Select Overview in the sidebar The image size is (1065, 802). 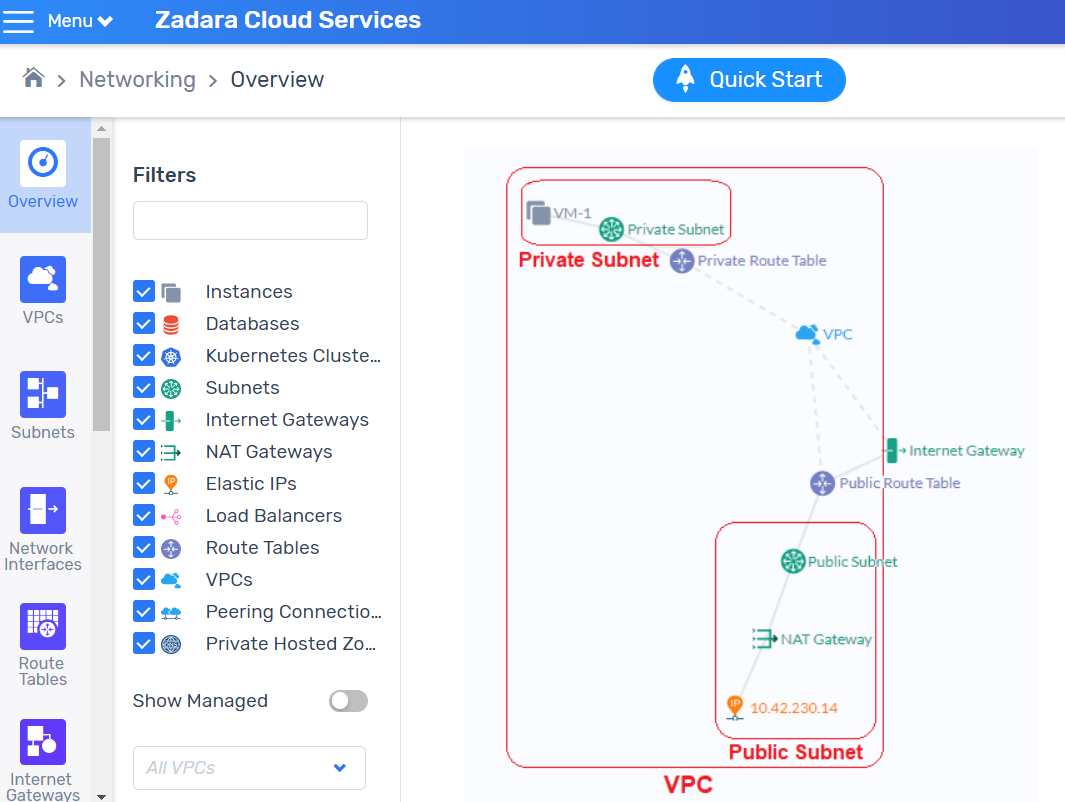43,175
